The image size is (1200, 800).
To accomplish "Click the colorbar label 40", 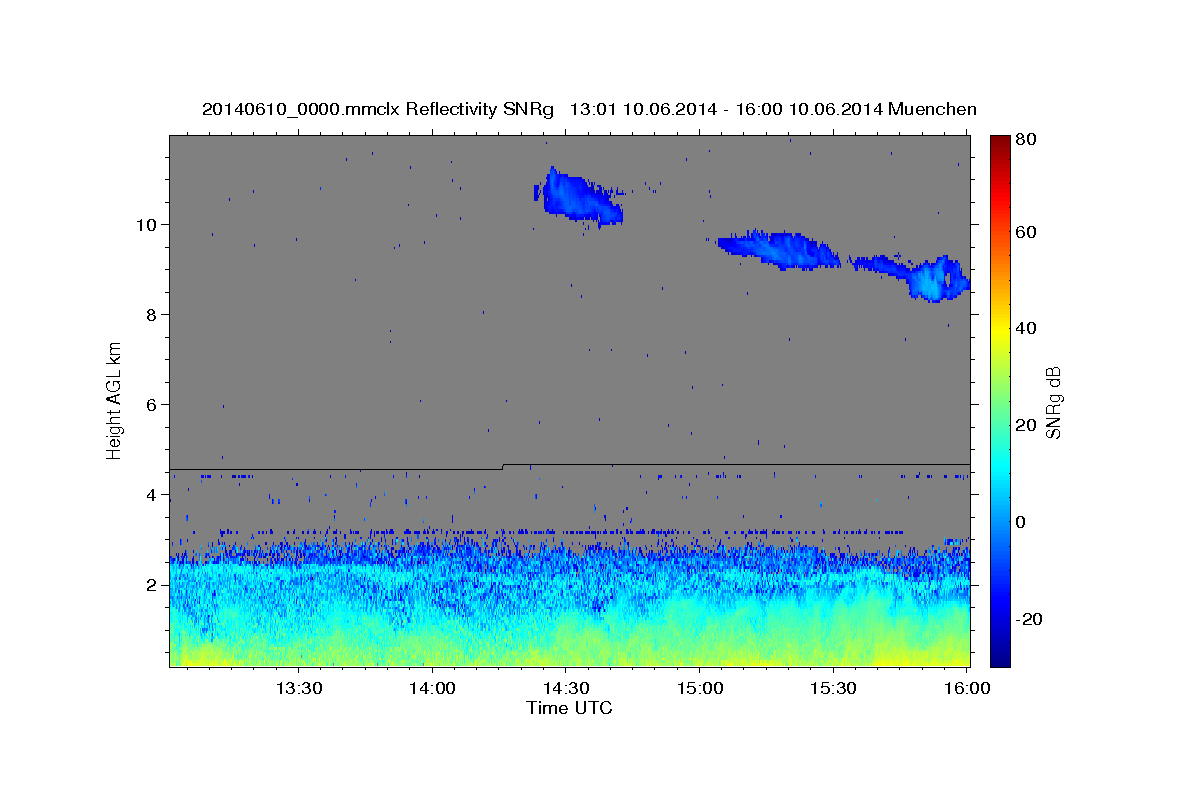I will 1025,328.
